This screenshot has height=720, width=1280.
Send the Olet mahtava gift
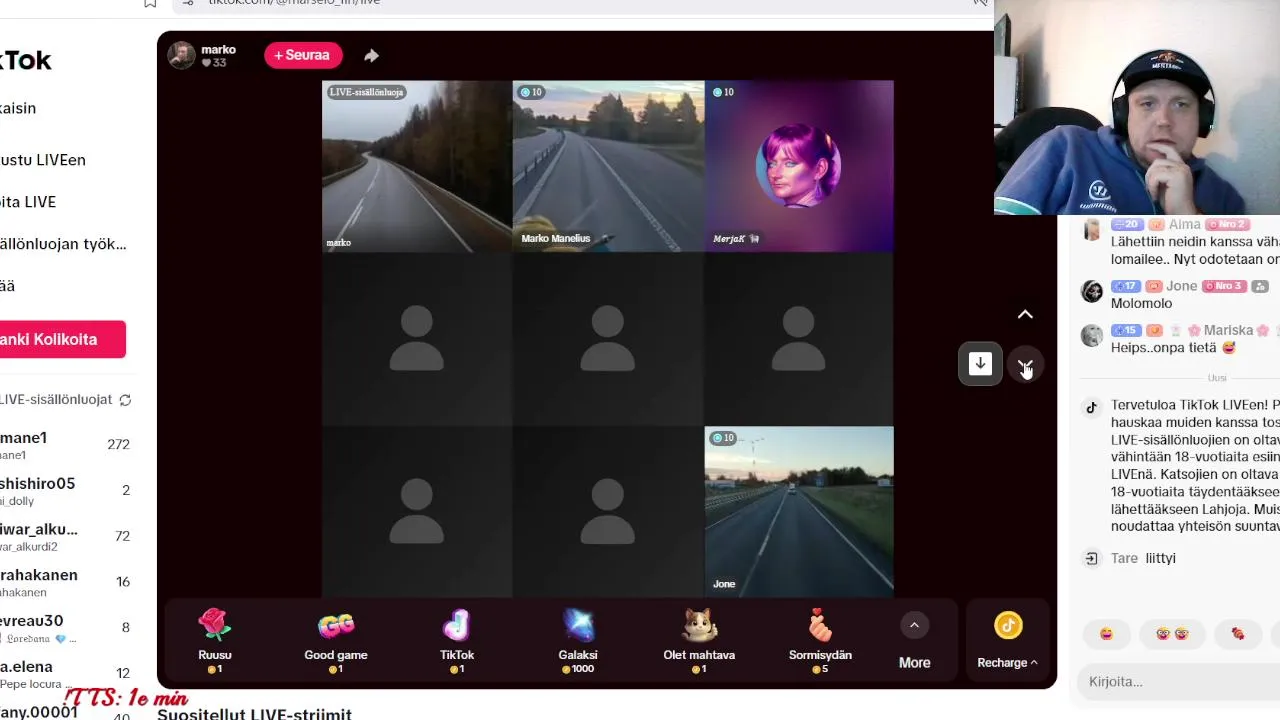point(699,641)
